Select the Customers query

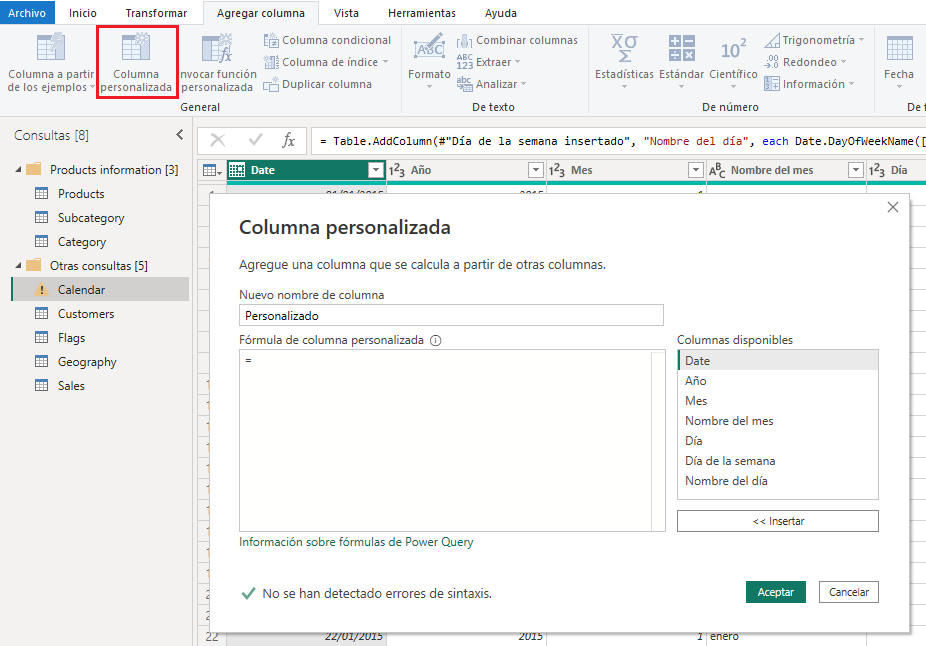click(86, 314)
